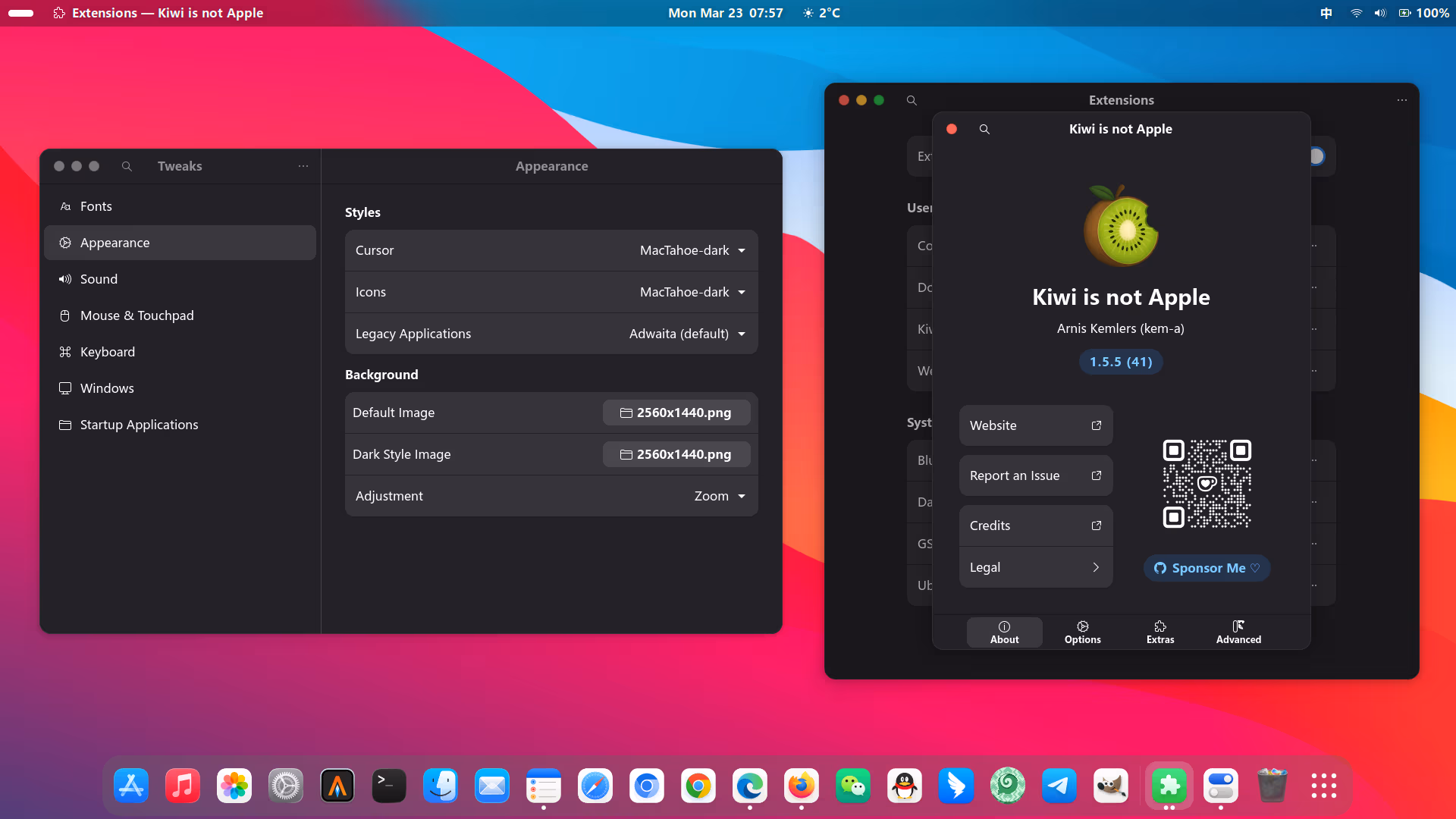Open Startup Applications in Tweaks
Screen dimensions: 1456x819
click(180, 425)
